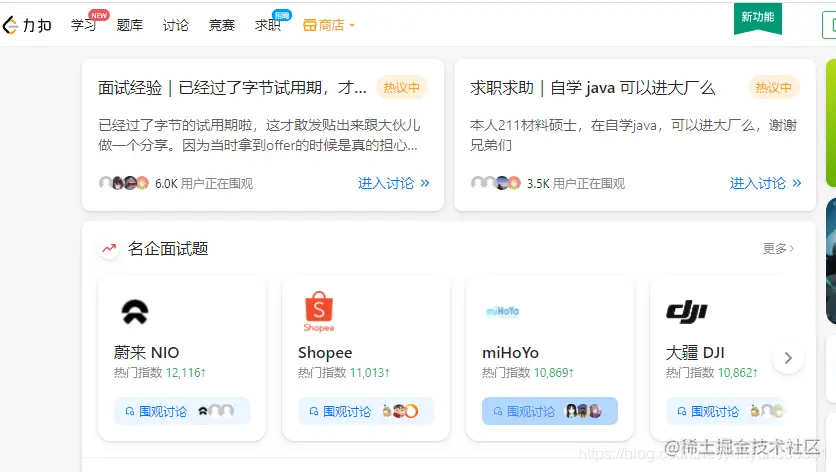
Task: Click the 蔚来 NIO company name
Action: (x=146, y=353)
